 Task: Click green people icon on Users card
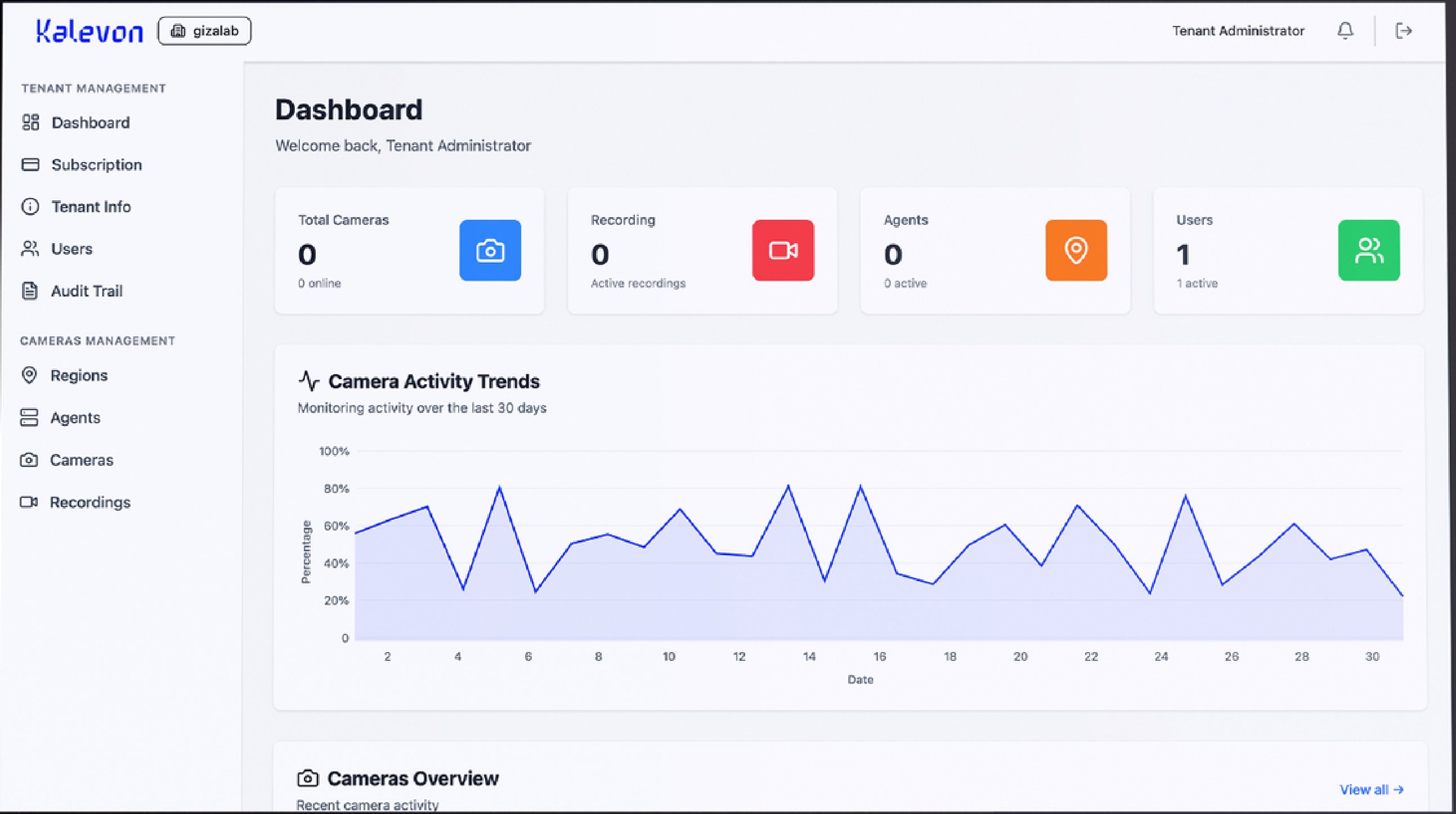pyautogui.click(x=1369, y=250)
